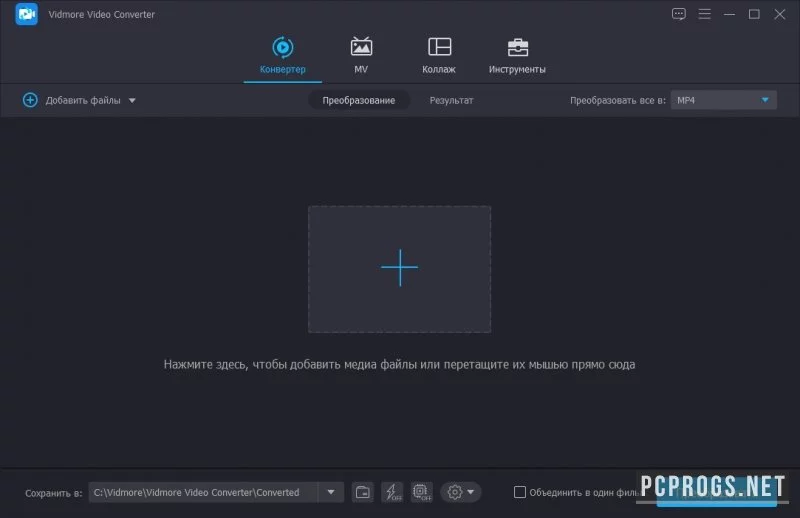Open the MP4 output format dropdown
This screenshot has width=800, height=518.
[x=723, y=100]
